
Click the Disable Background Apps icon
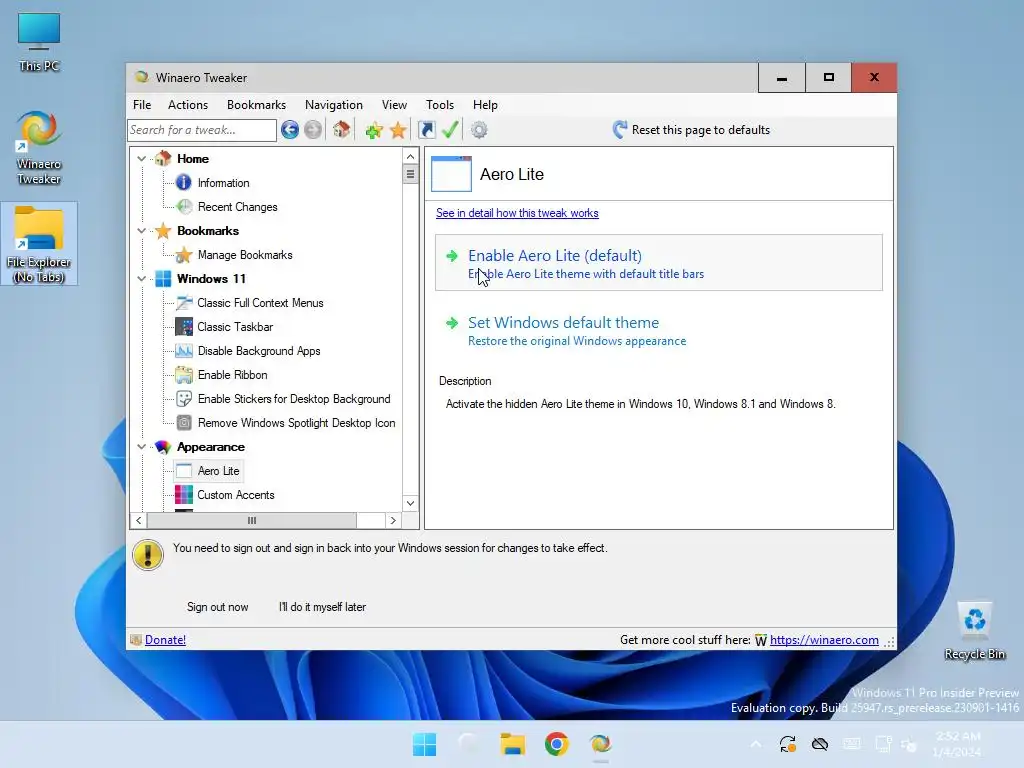pyautogui.click(x=184, y=351)
